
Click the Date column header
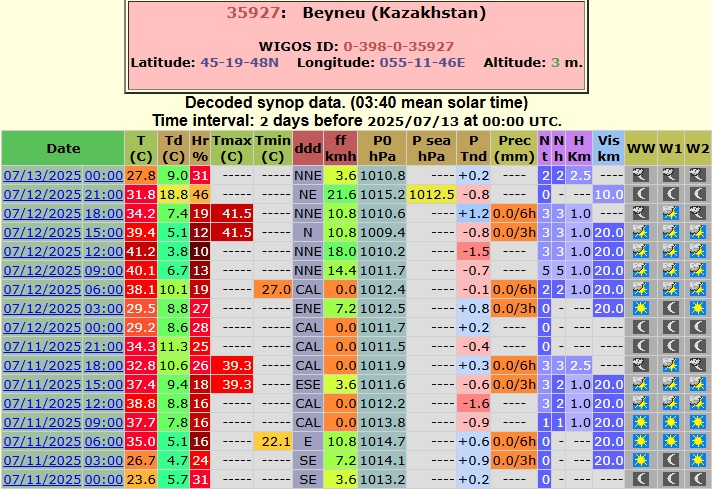(x=63, y=148)
